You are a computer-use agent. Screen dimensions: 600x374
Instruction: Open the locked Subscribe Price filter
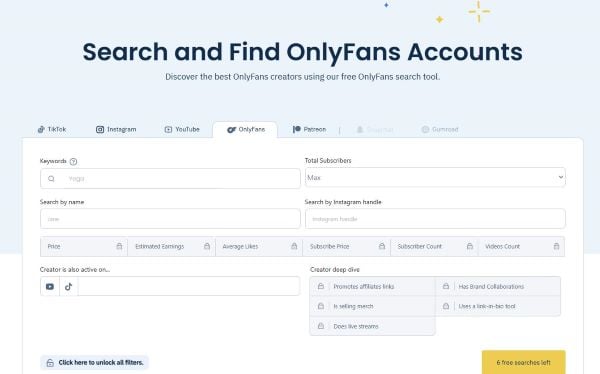[x=346, y=247]
